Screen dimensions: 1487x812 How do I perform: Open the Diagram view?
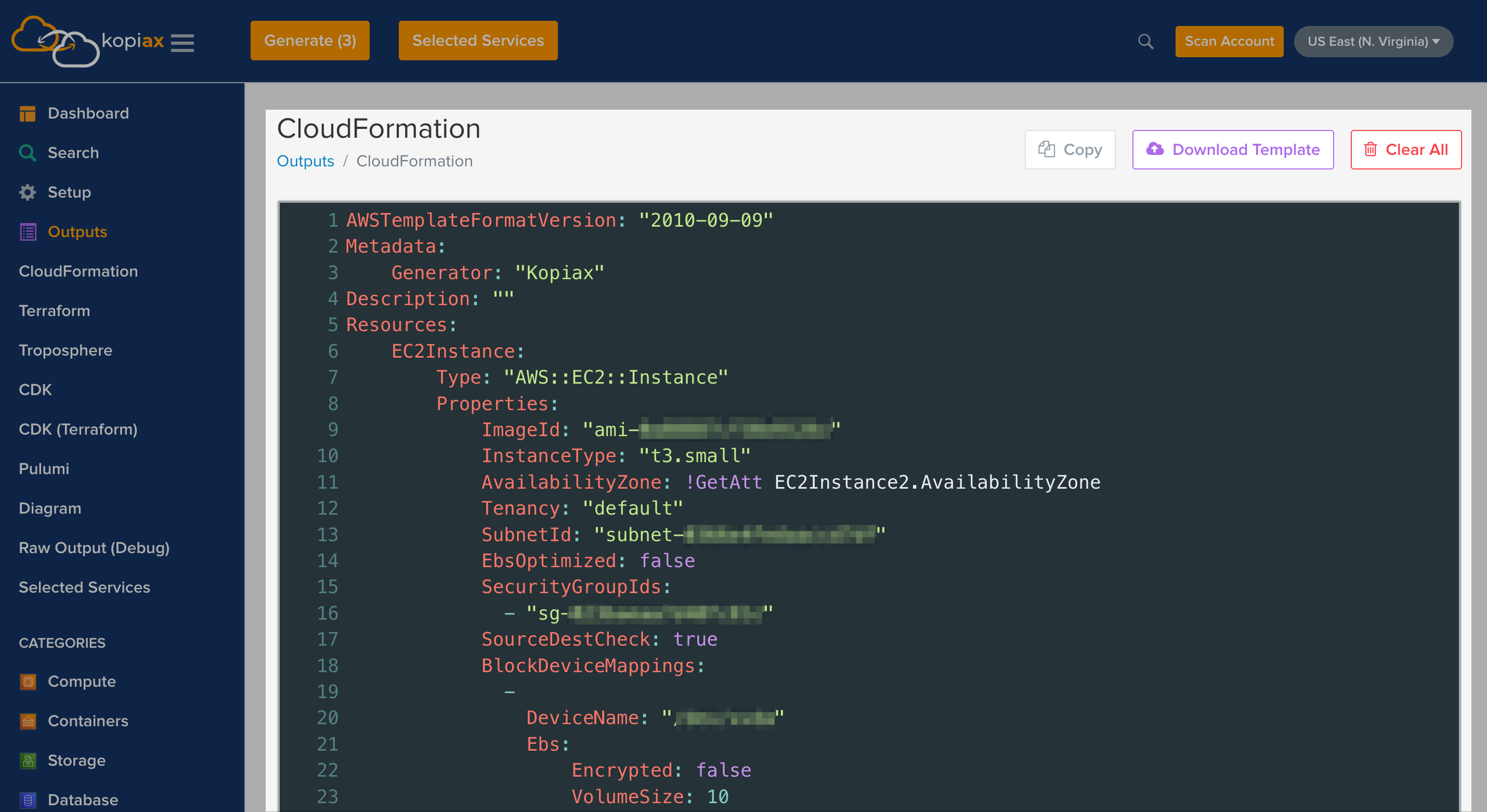49,508
